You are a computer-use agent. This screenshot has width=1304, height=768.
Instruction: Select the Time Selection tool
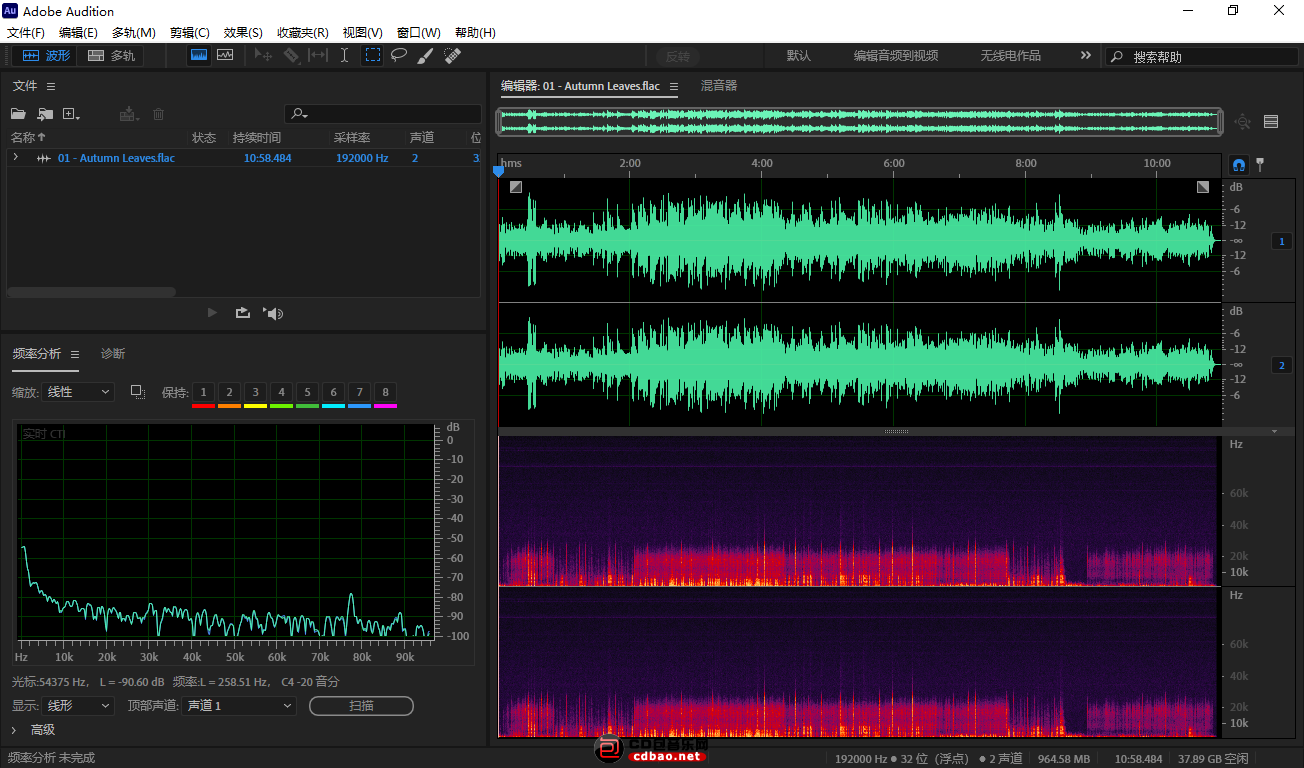point(345,56)
